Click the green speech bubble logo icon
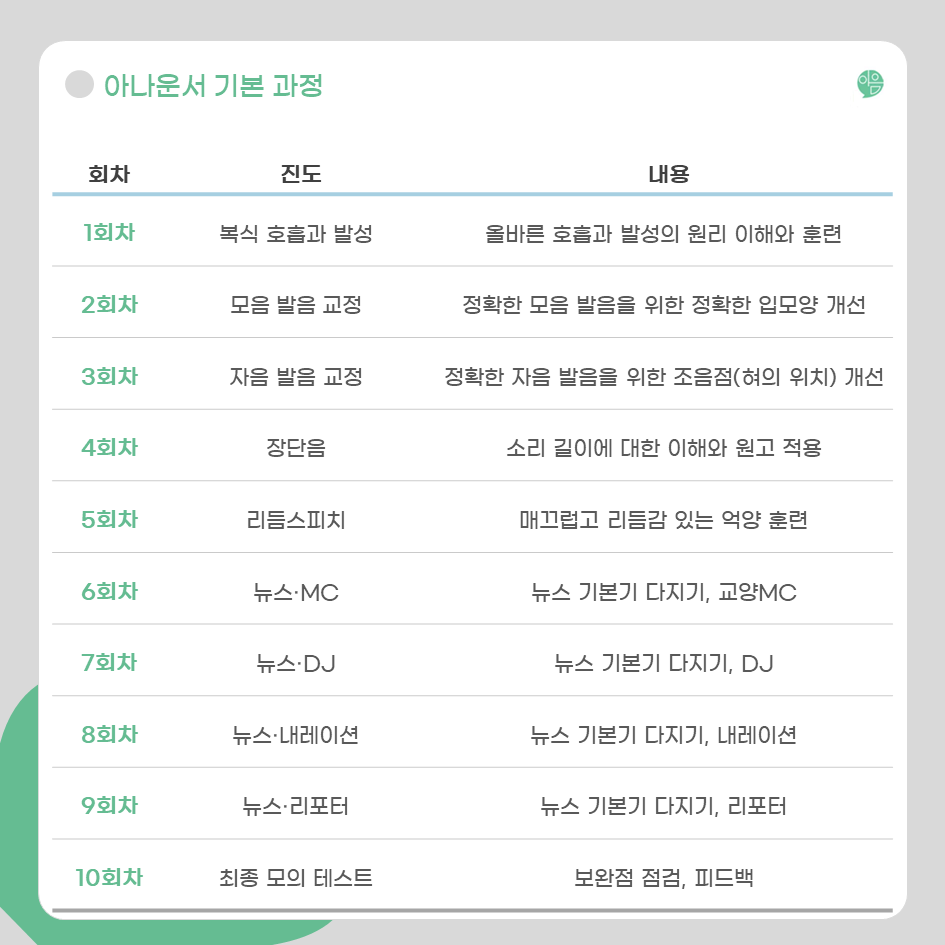 click(x=870, y=84)
